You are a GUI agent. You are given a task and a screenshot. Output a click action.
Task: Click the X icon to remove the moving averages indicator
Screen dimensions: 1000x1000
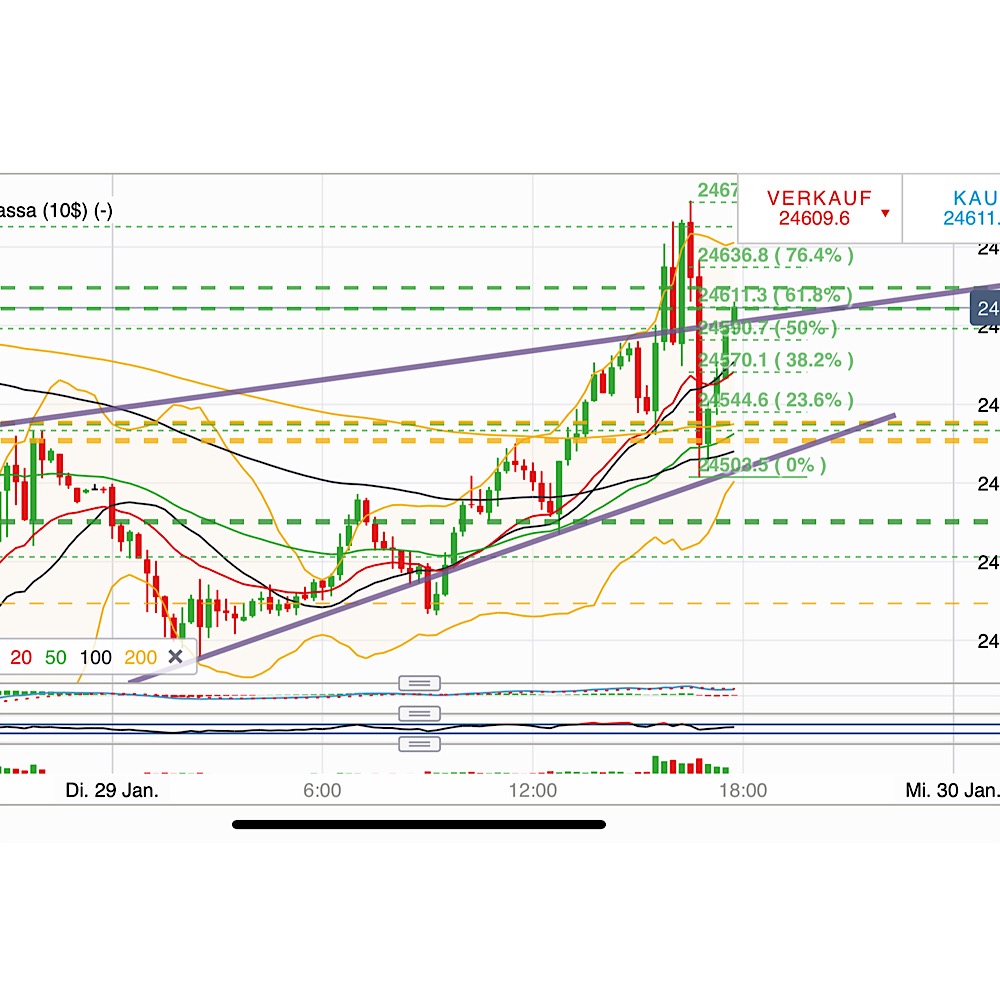(x=176, y=657)
